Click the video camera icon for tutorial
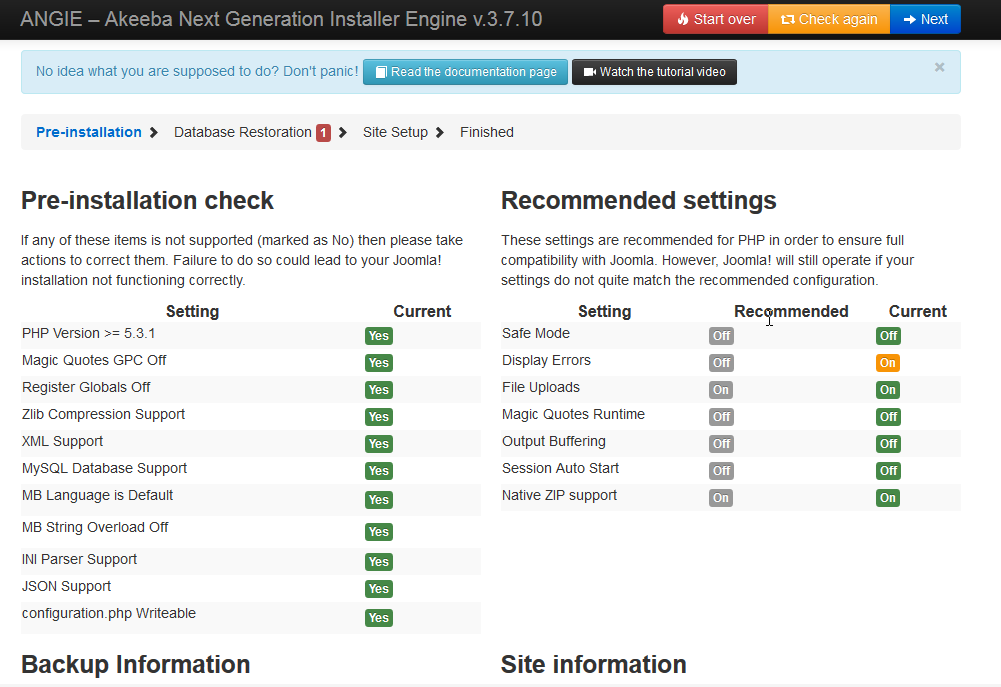Viewport: 1001px width, 687px height. click(589, 72)
